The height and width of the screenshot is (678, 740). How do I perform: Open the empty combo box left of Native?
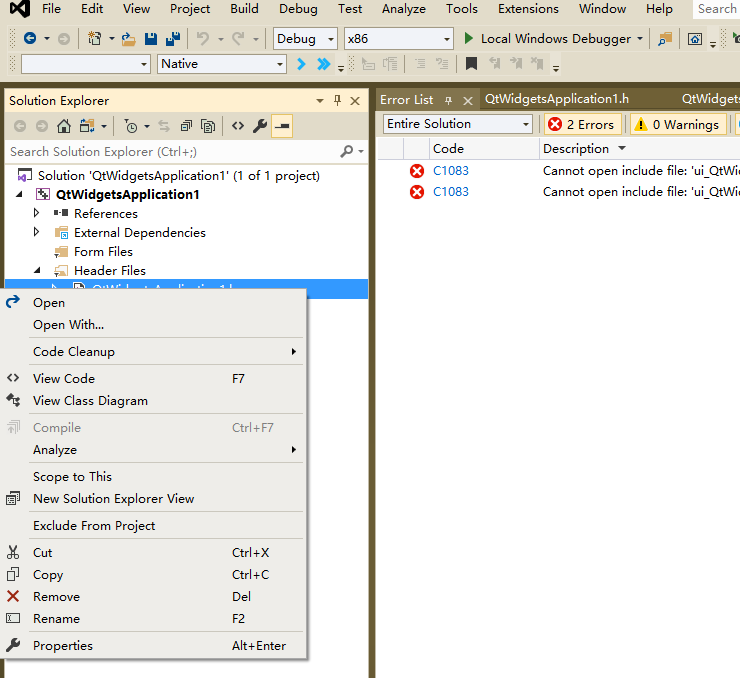pos(86,64)
